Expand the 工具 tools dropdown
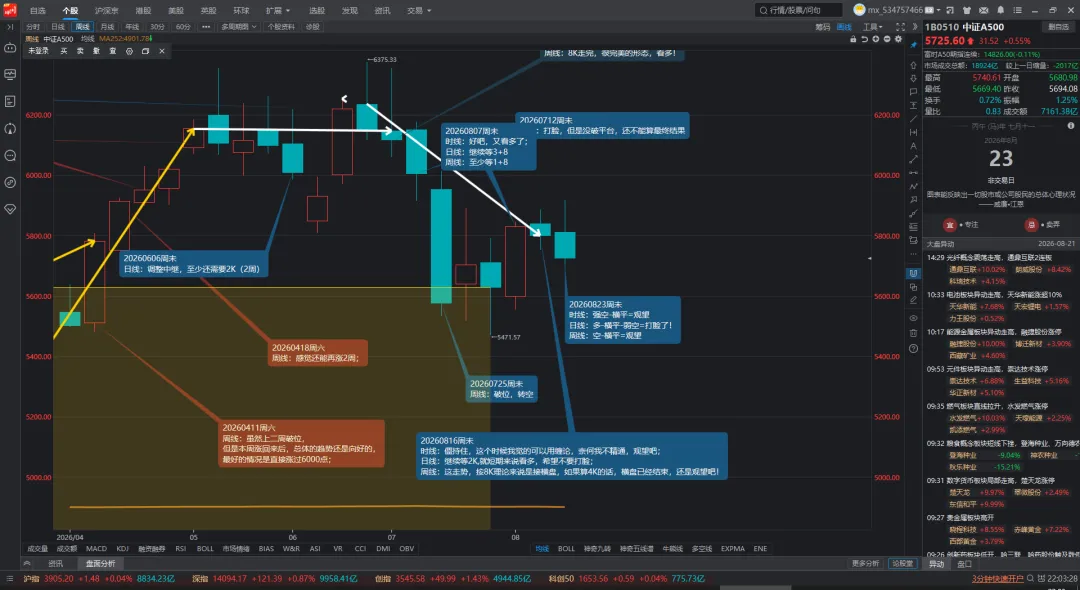This screenshot has height=590, width=1080. (873, 27)
